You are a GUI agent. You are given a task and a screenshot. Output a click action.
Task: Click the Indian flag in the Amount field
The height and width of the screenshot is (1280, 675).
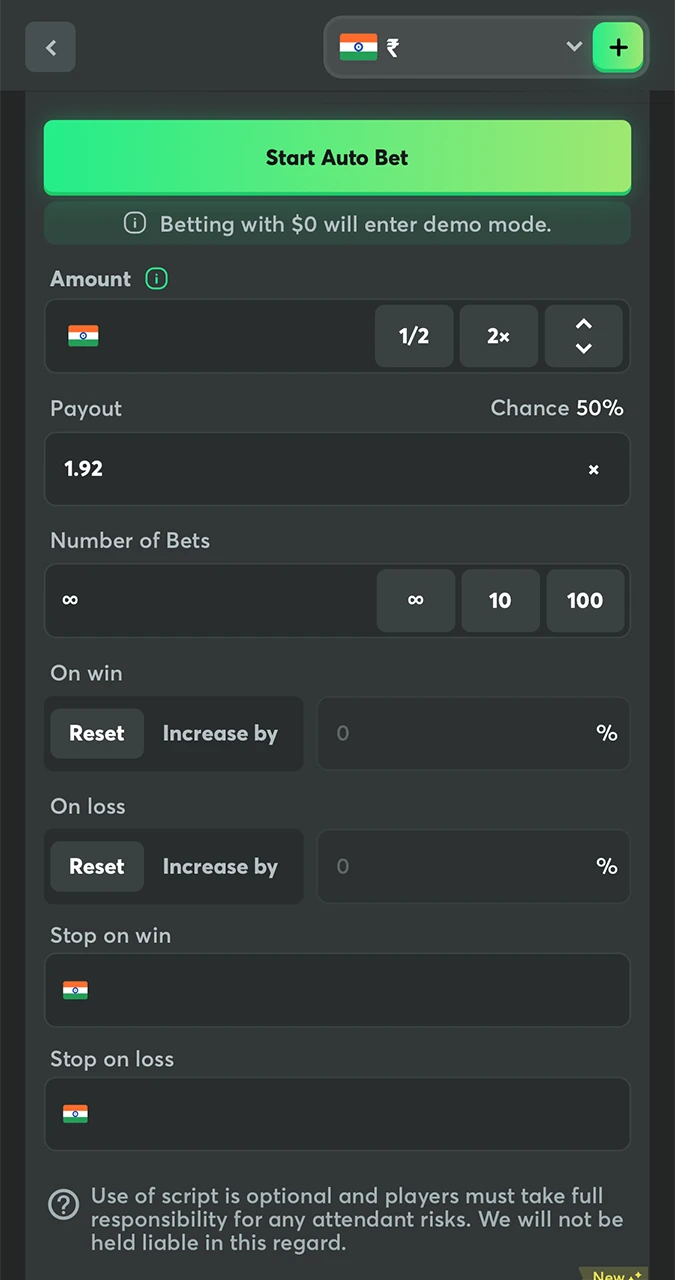point(83,336)
